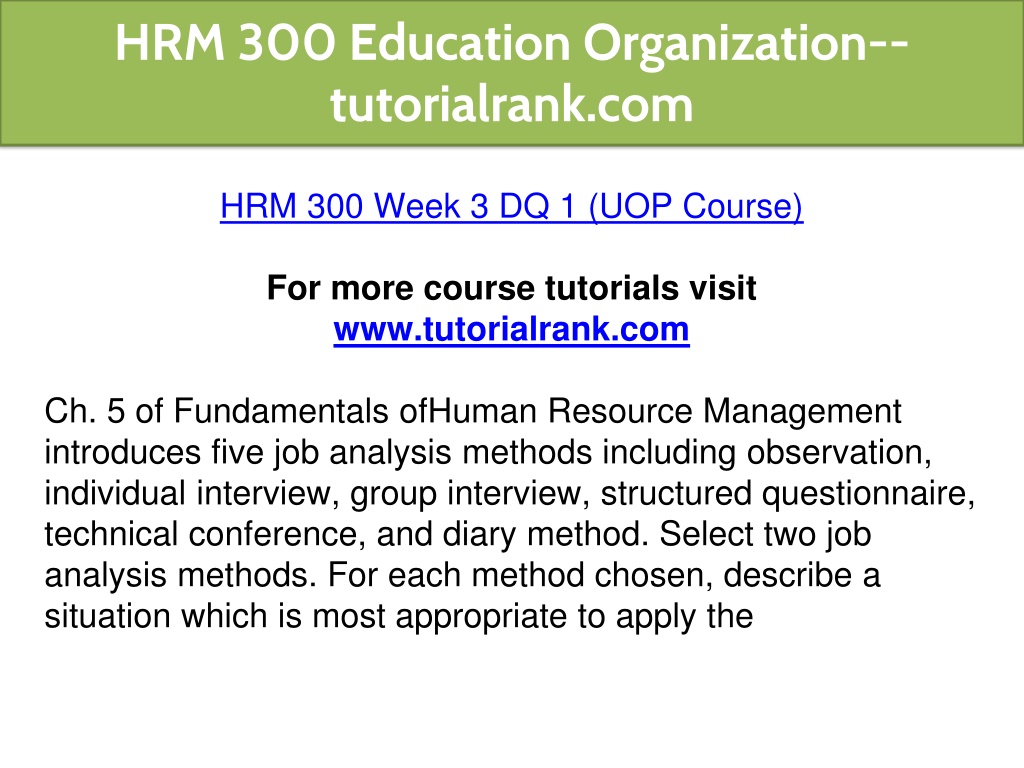
Task: Click the word 'observation' in body text
Action: (x=835, y=453)
